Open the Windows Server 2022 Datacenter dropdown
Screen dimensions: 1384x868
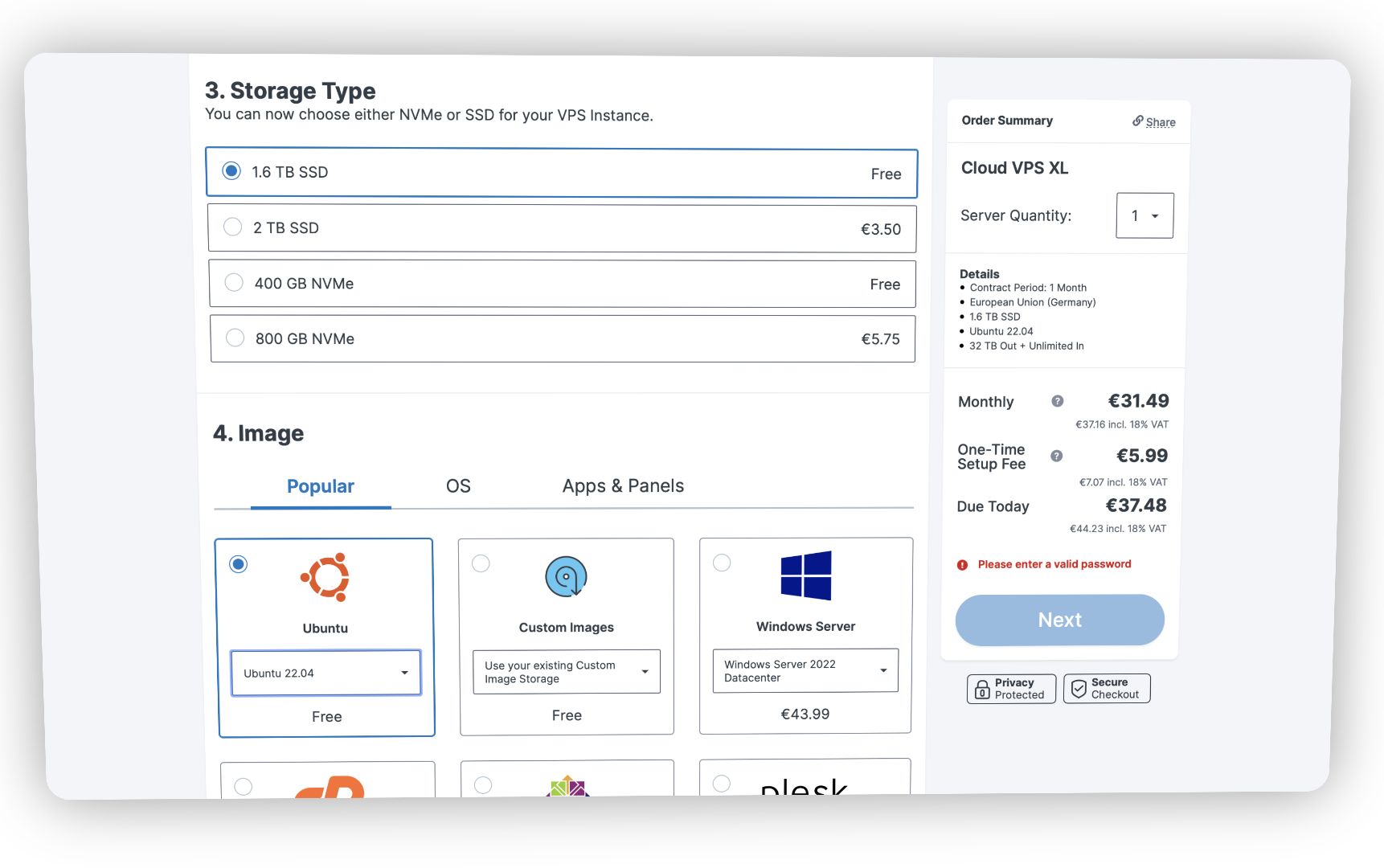[x=805, y=670]
